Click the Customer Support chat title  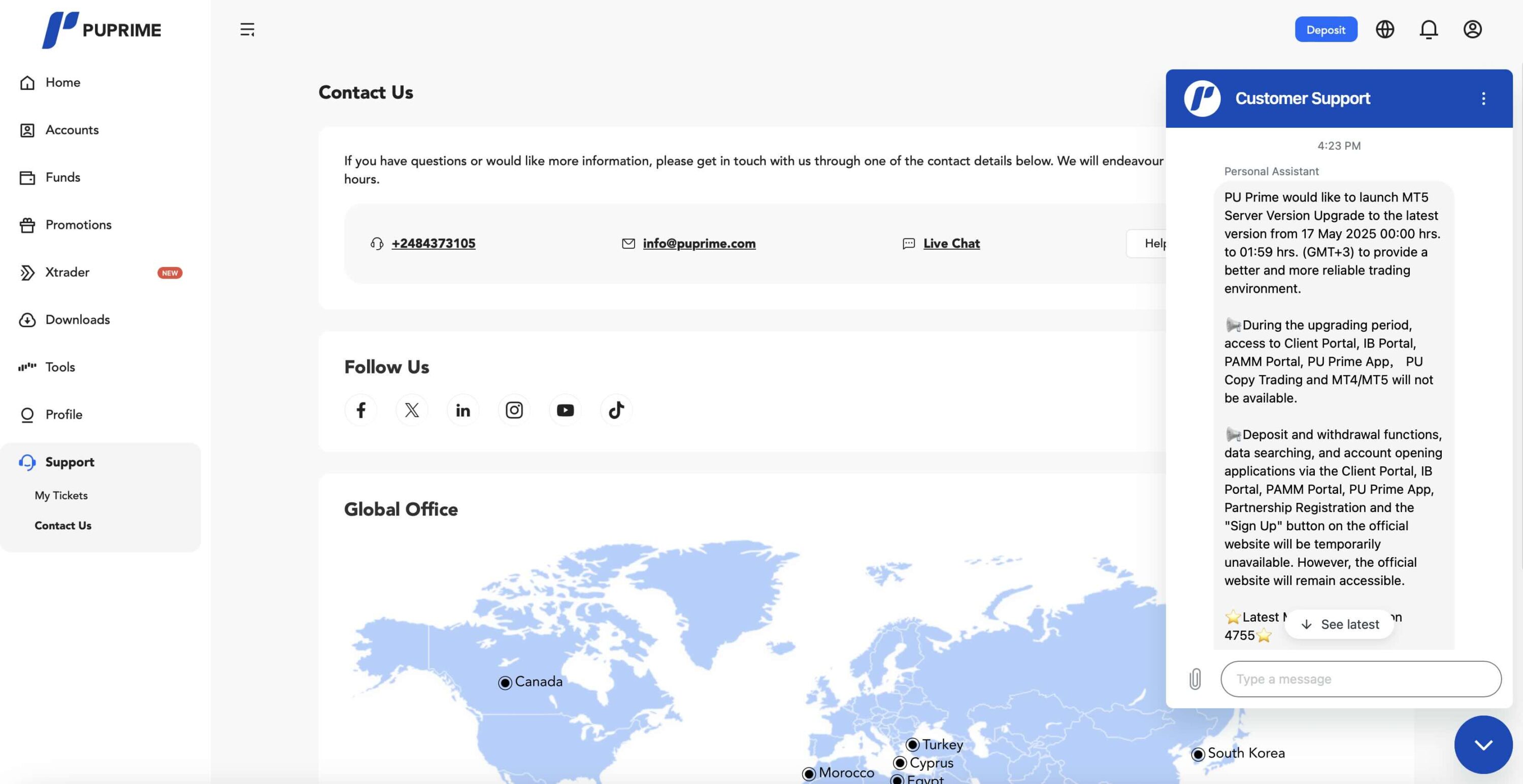pyautogui.click(x=1303, y=98)
